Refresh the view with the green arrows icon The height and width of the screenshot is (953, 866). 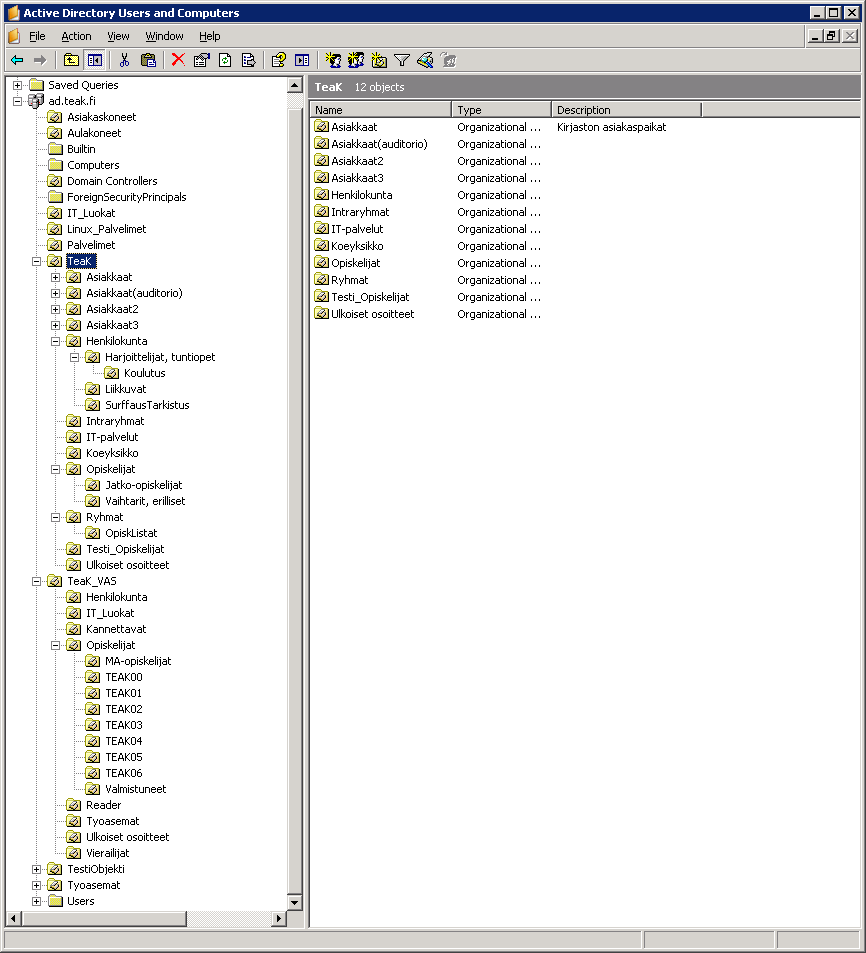pos(225,60)
